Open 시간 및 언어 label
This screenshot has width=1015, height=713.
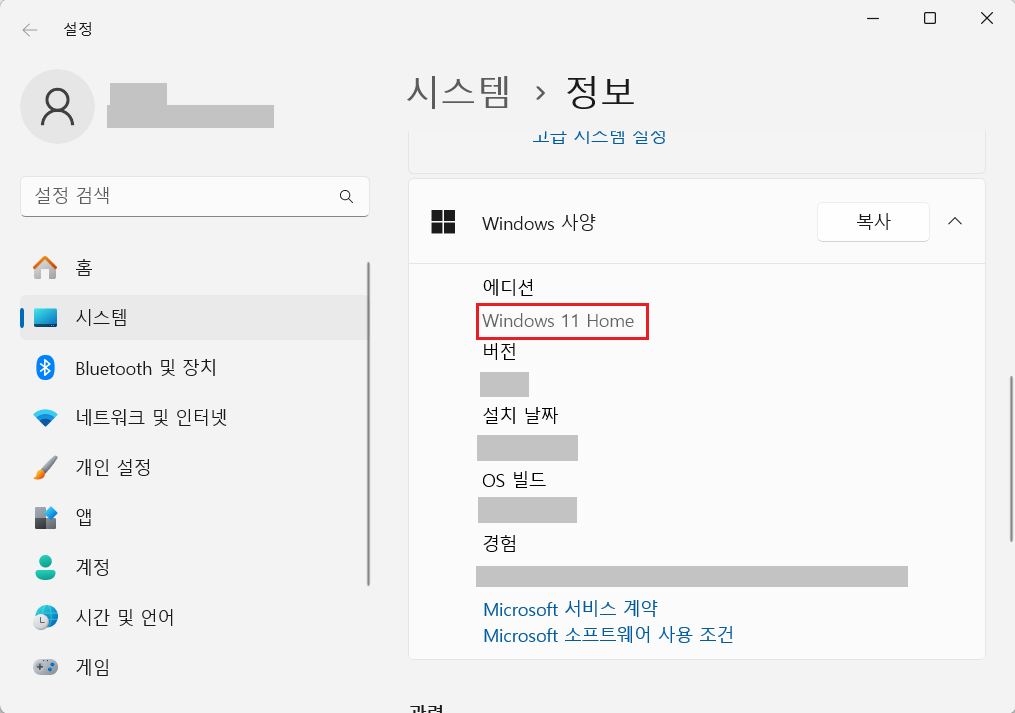point(125,617)
